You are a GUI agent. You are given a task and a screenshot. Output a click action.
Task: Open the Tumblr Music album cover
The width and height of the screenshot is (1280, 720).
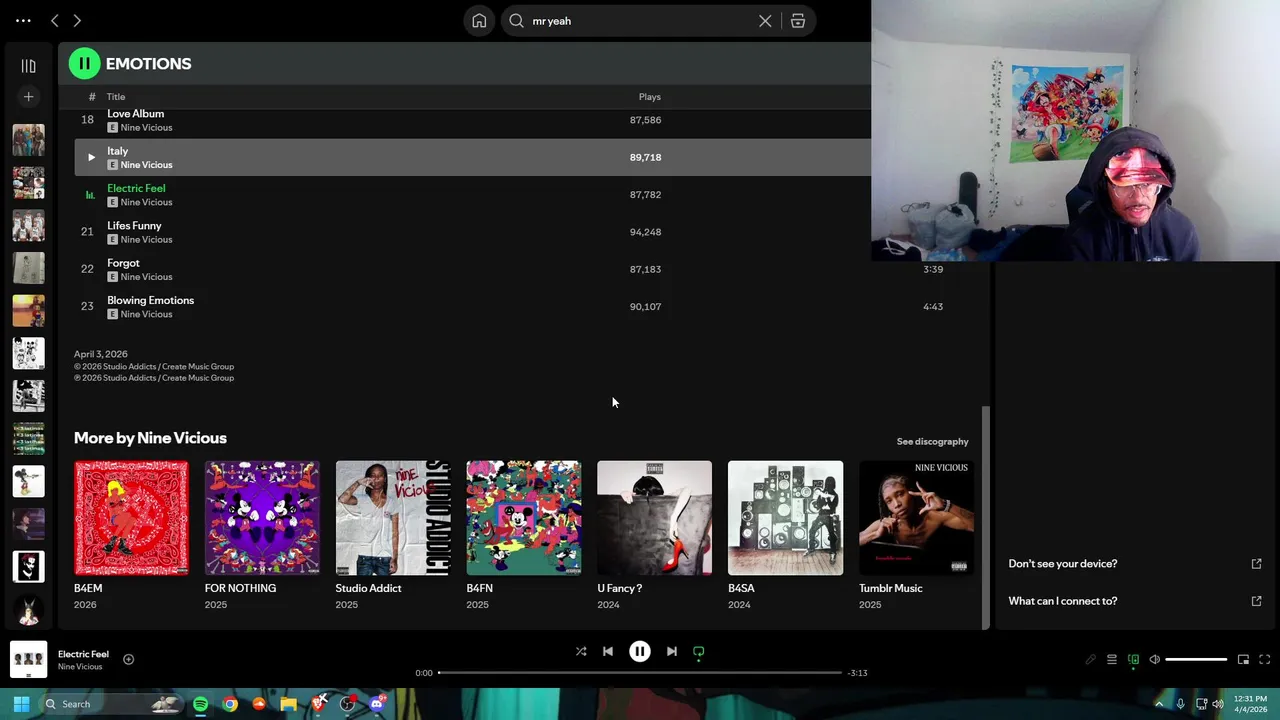point(916,518)
